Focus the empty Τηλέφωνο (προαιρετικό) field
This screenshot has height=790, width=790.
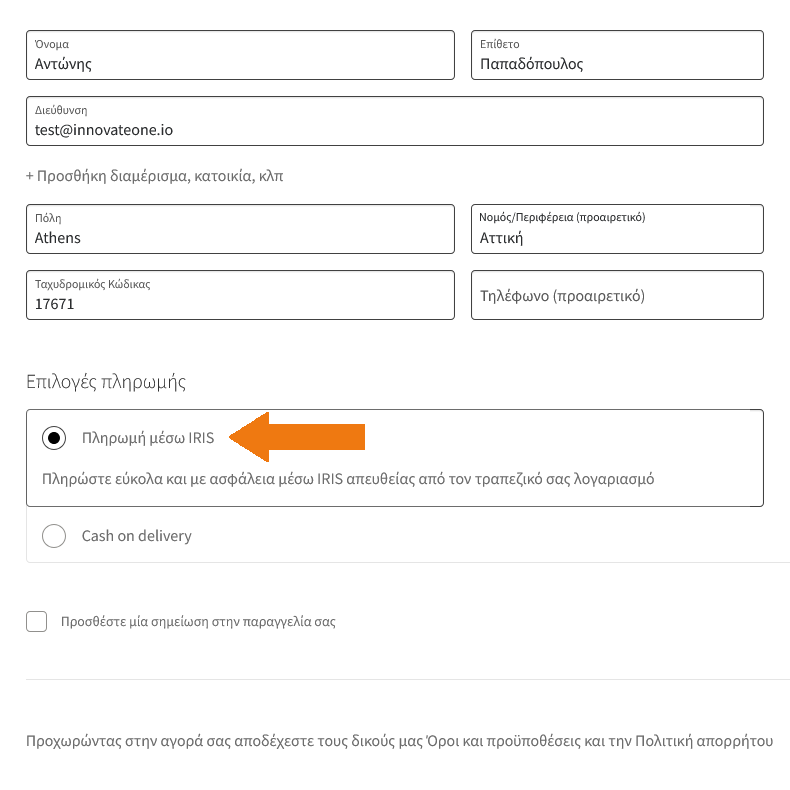[x=617, y=296]
